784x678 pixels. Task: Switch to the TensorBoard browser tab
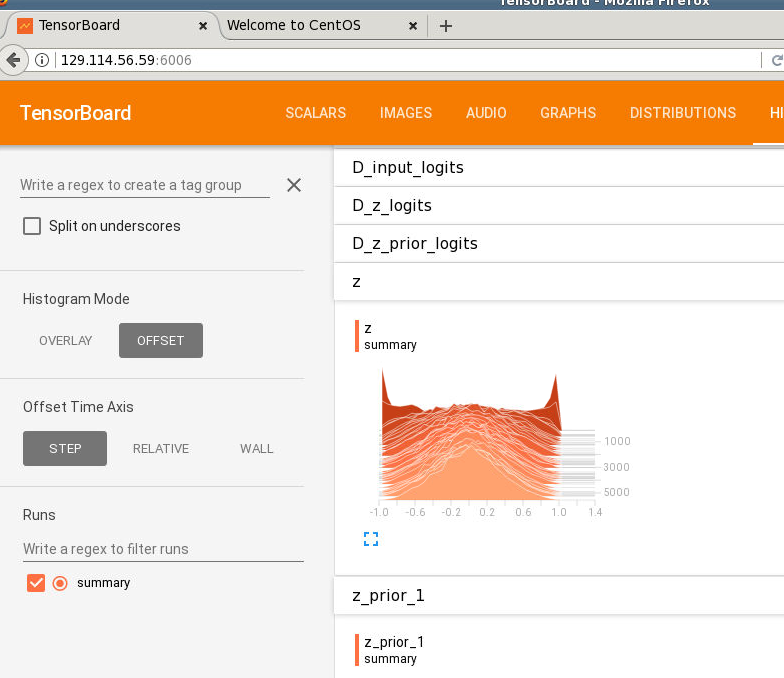[112, 26]
